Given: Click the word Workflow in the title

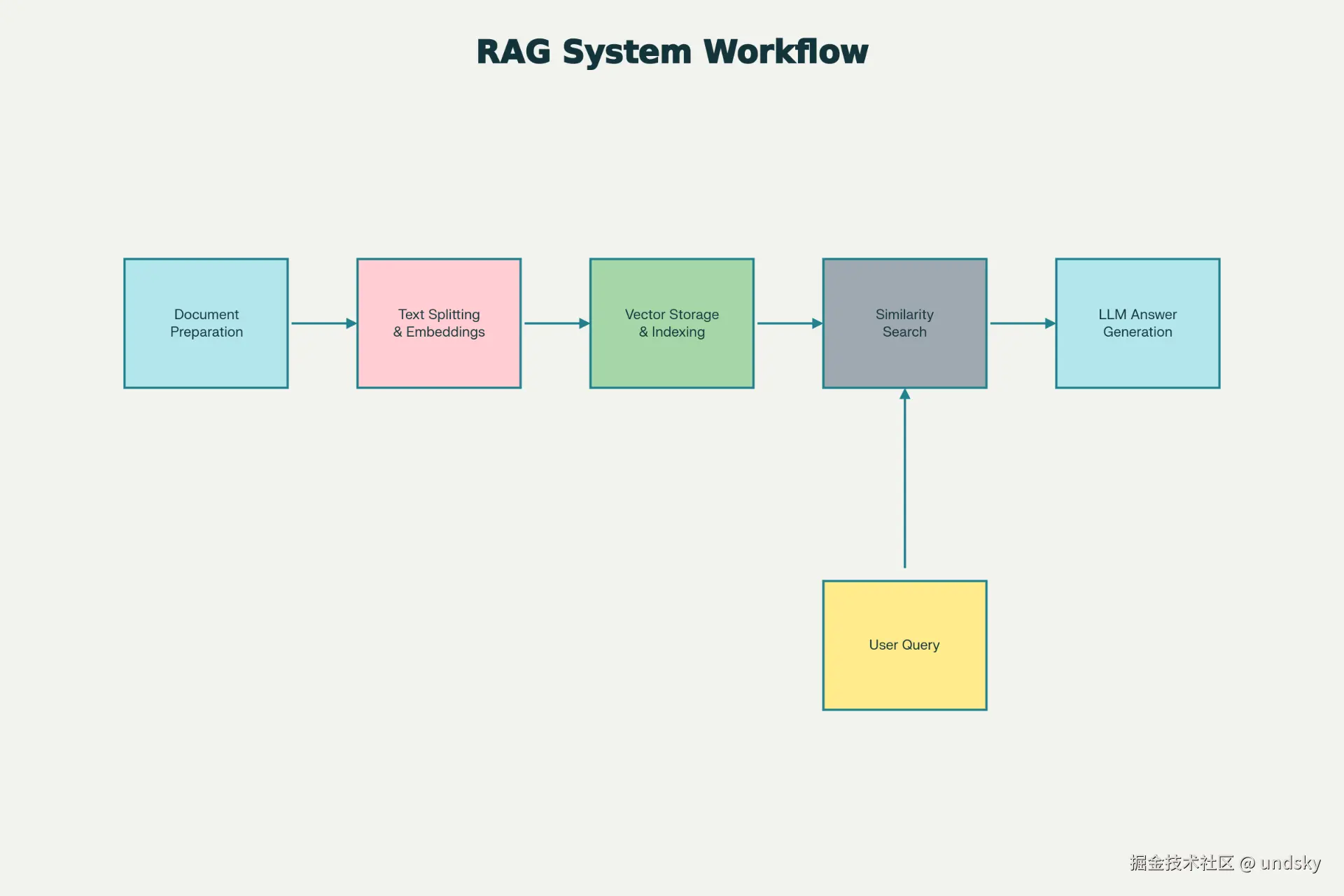Looking at the screenshot, I should [785, 52].
